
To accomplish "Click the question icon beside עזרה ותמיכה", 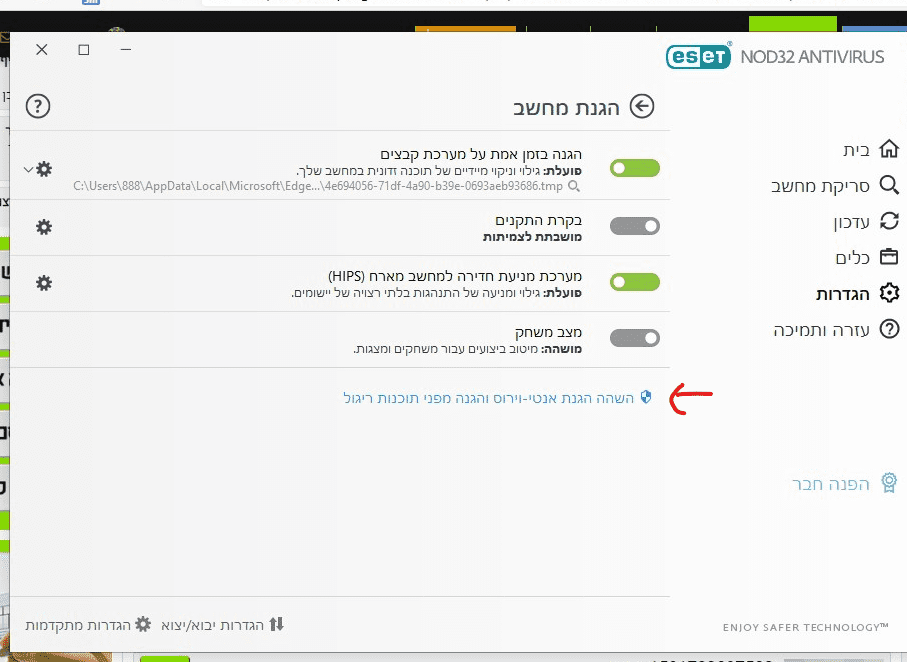I will click(x=889, y=329).
